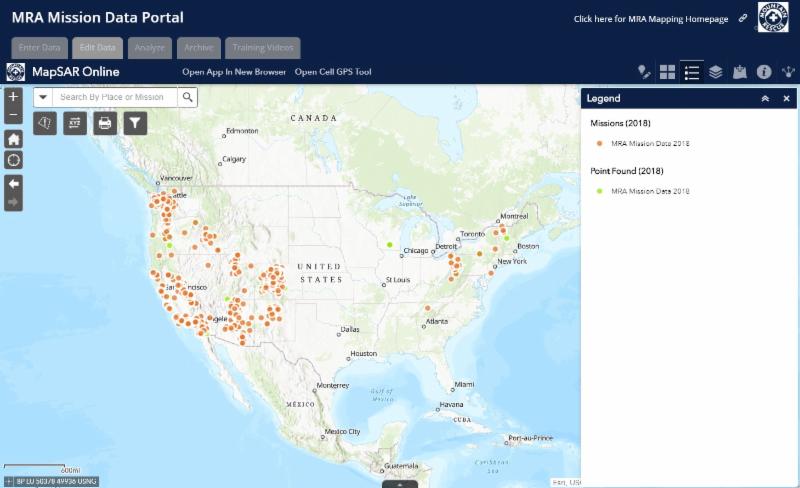Click green Point Found (2018) legend symbol
Viewport: 800px width, 488px height.
[x=599, y=191]
